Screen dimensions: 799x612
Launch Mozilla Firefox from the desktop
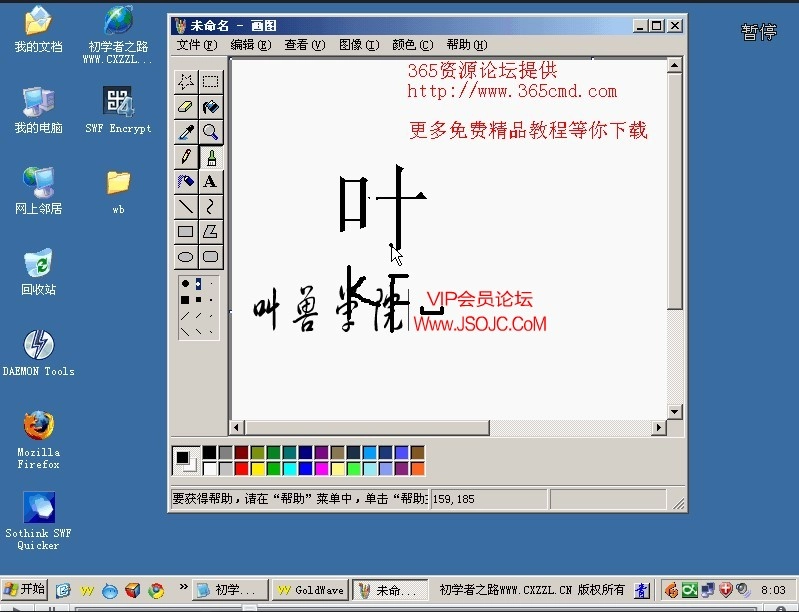[x=38, y=440]
